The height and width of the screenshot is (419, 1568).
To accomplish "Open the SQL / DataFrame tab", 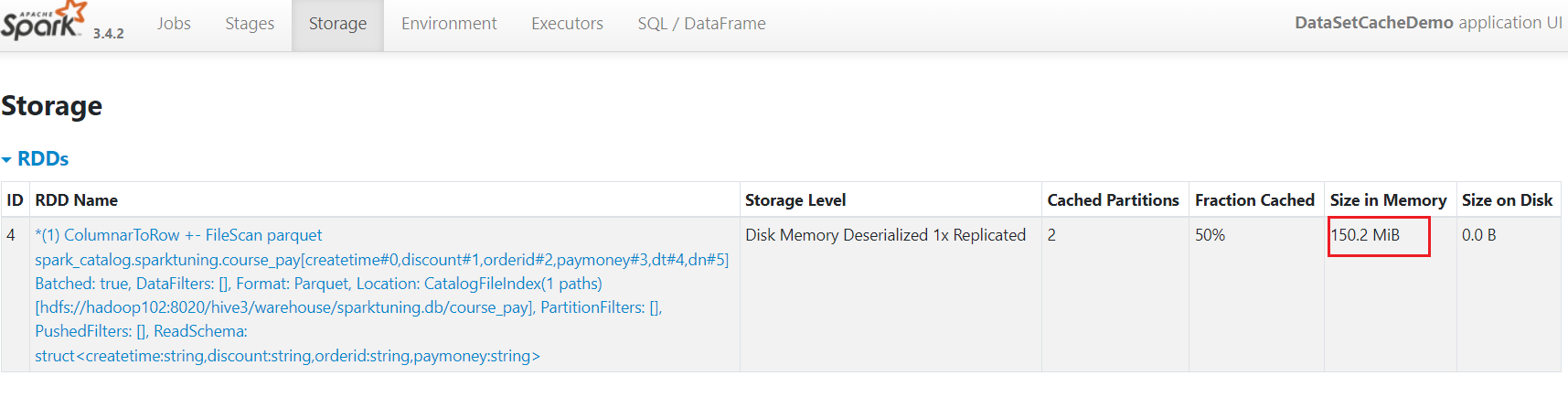I will (x=701, y=24).
